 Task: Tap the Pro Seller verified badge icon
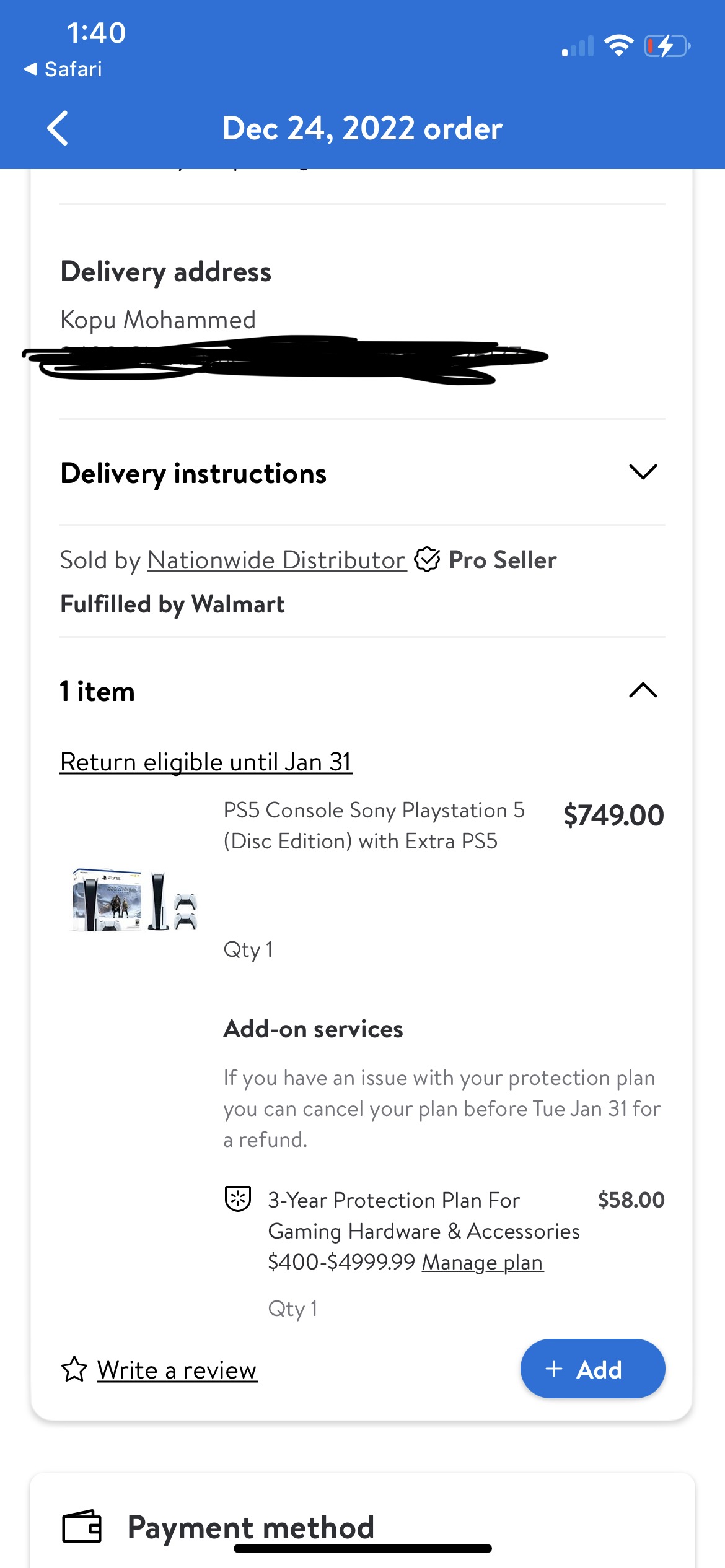point(427,560)
